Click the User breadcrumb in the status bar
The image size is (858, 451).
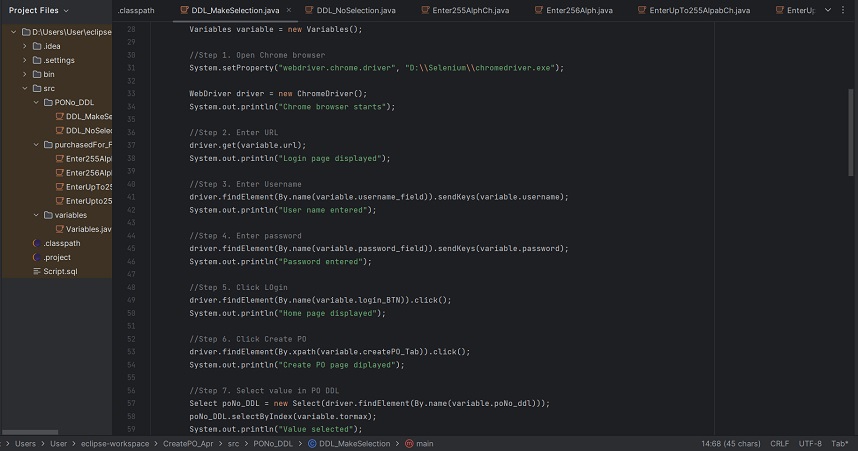coord(59,444)
